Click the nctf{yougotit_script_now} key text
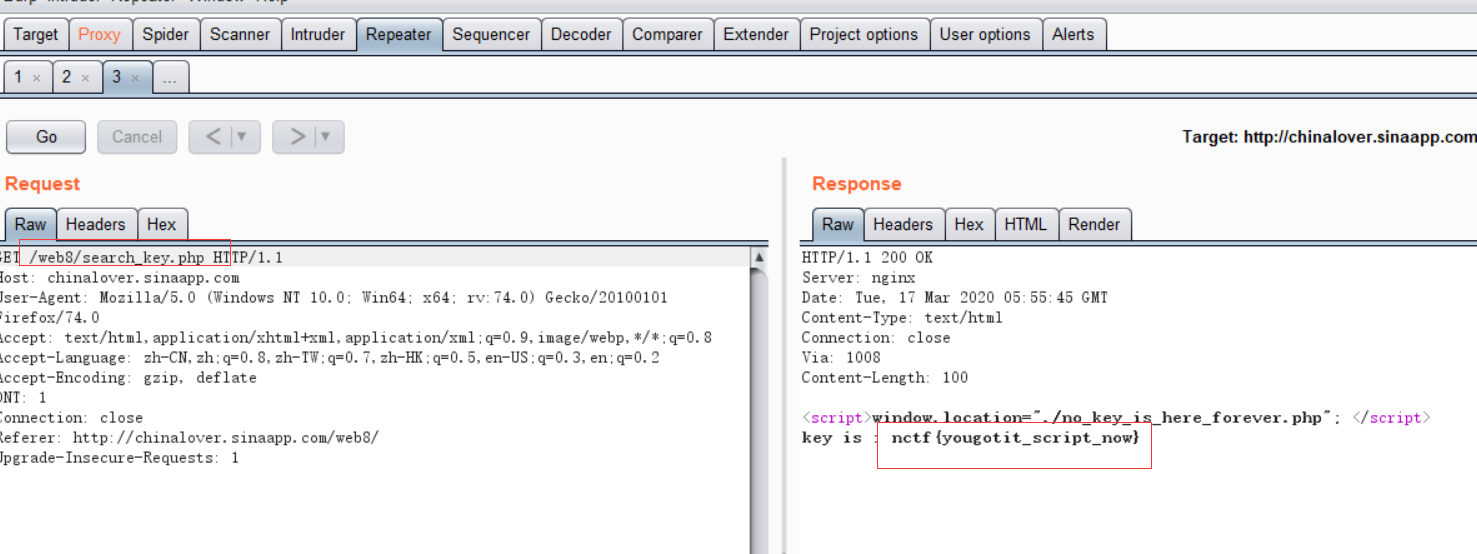Screen dimensions: 1477x554 pos(1015,438)
